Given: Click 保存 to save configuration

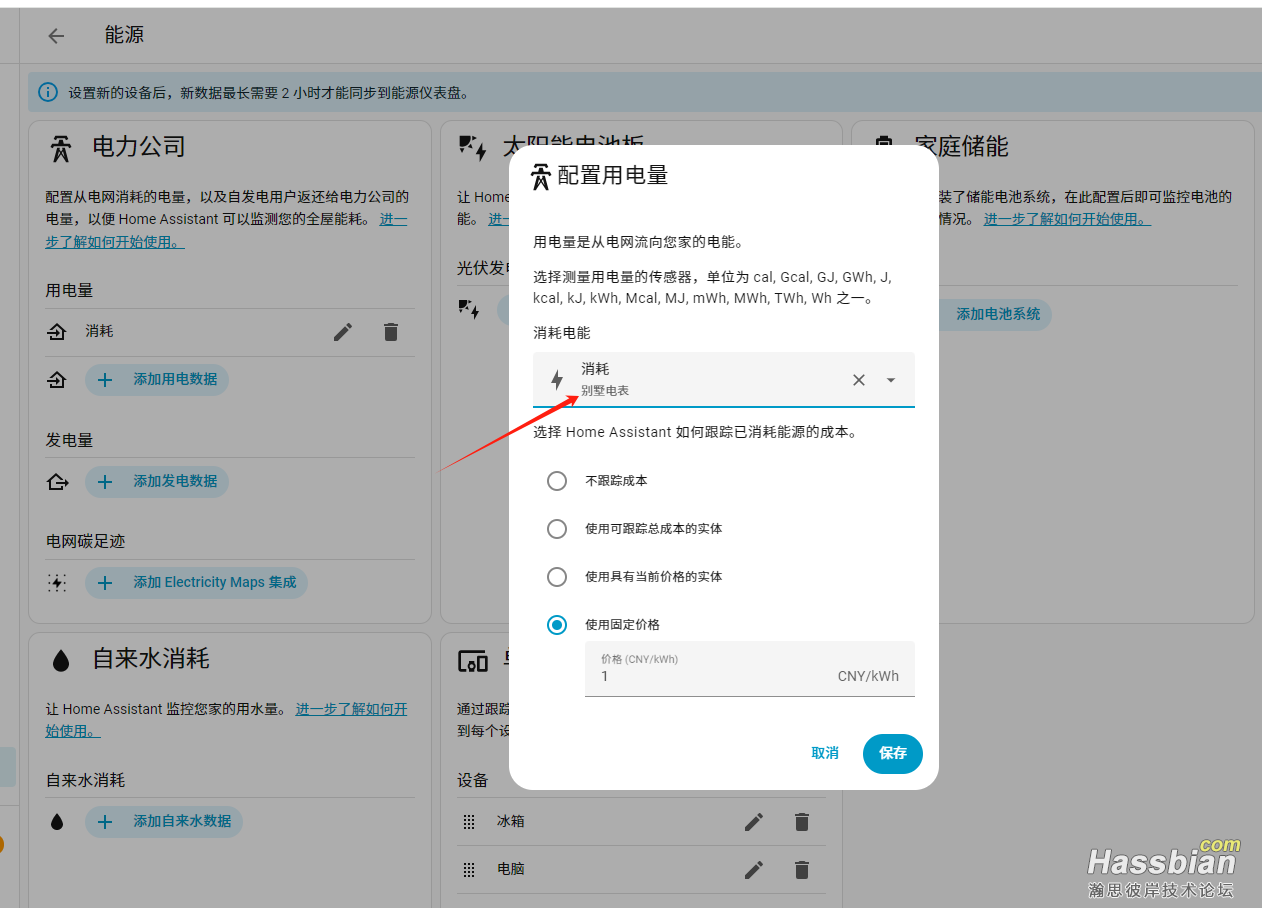Looking at the screenshot, I should [892, 753].
